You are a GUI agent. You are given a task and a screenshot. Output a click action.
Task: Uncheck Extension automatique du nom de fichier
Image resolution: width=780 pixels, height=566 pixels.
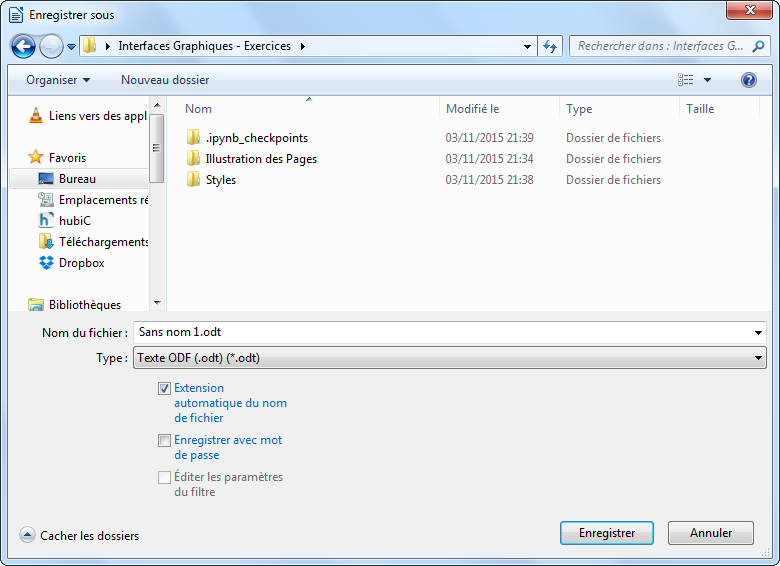point(164,389)
